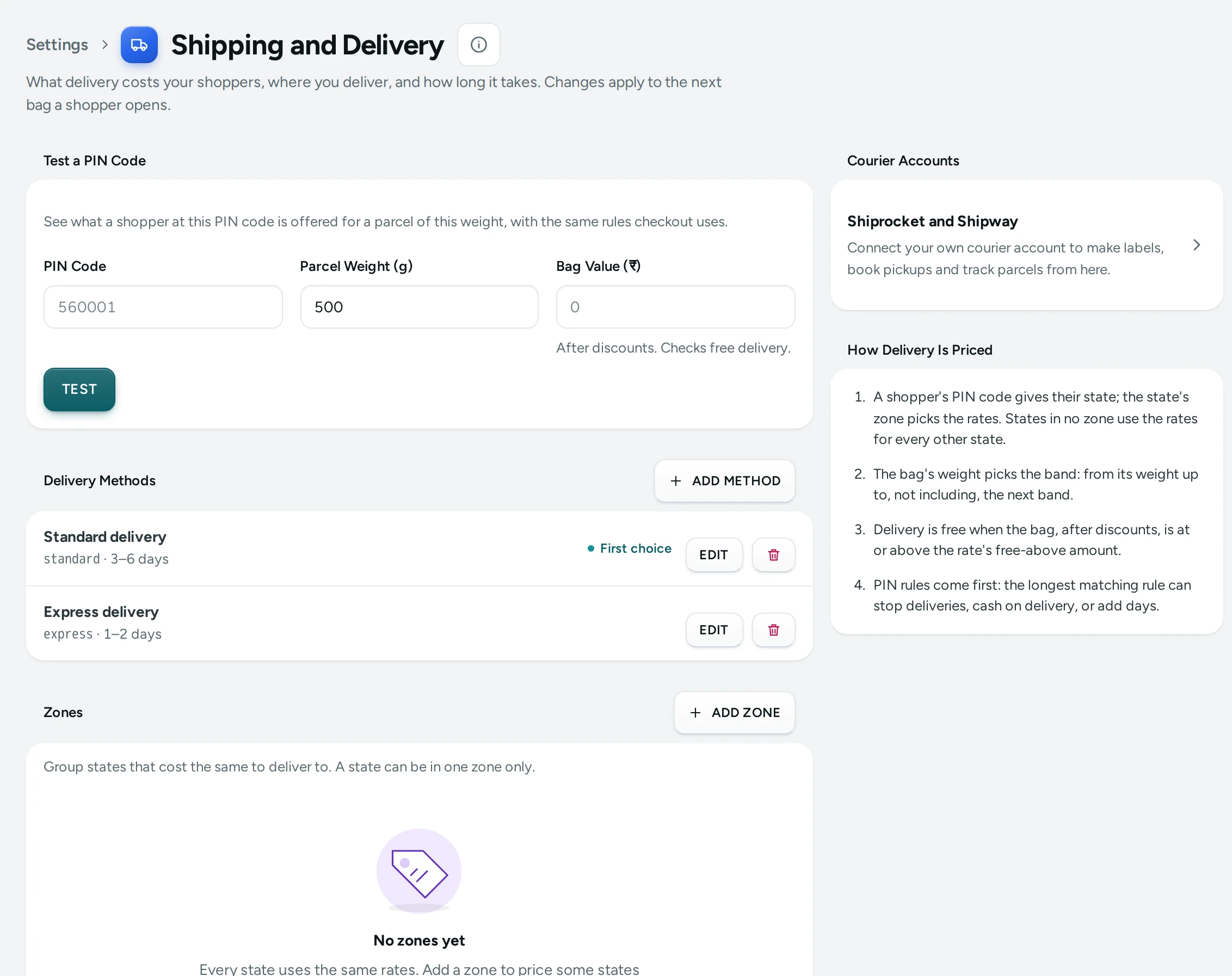The image size is (1232, 976).
Task: Click rule 2 about the bag's weight band
Action: tap(1036, 484)
